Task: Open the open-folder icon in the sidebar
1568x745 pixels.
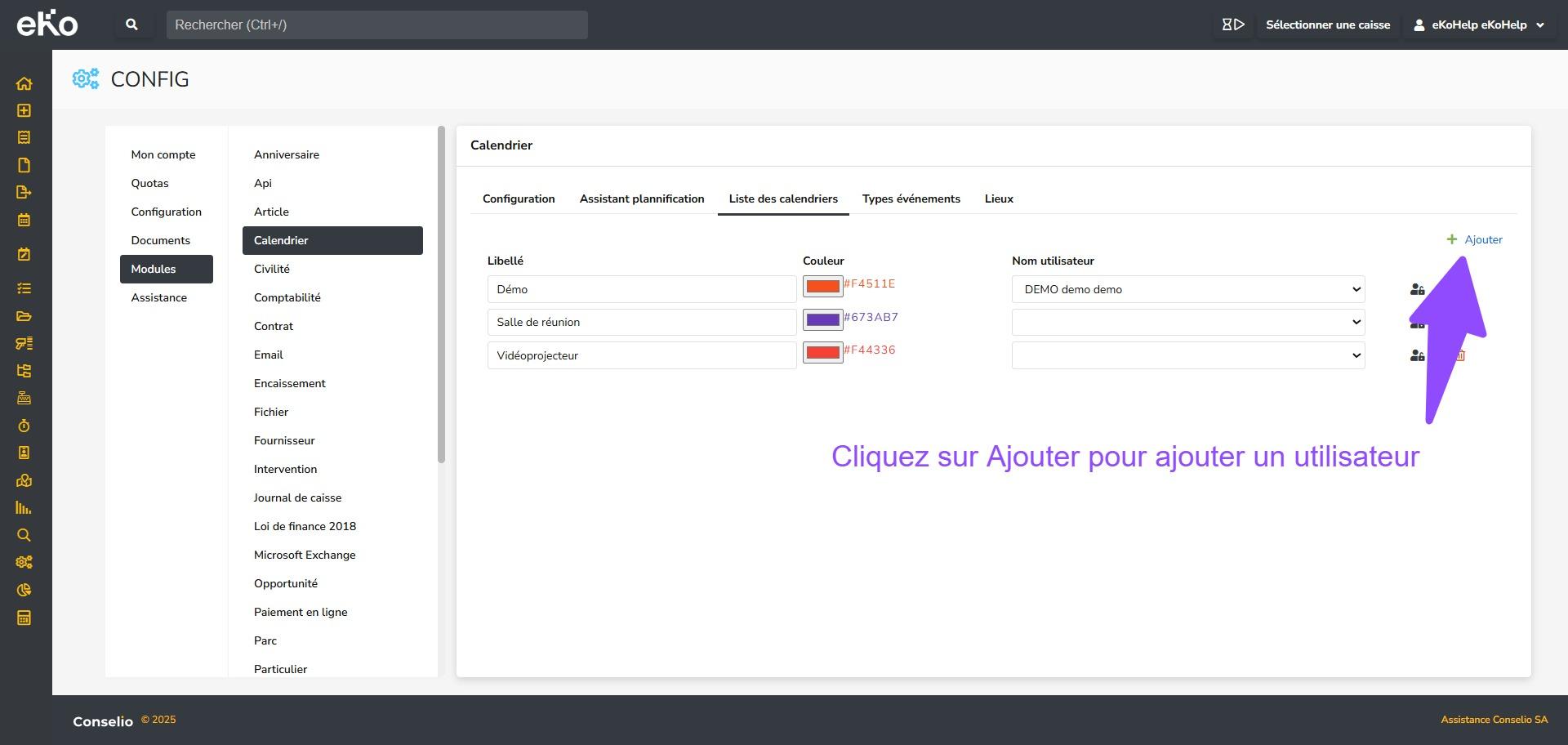Action: (24, 316)
